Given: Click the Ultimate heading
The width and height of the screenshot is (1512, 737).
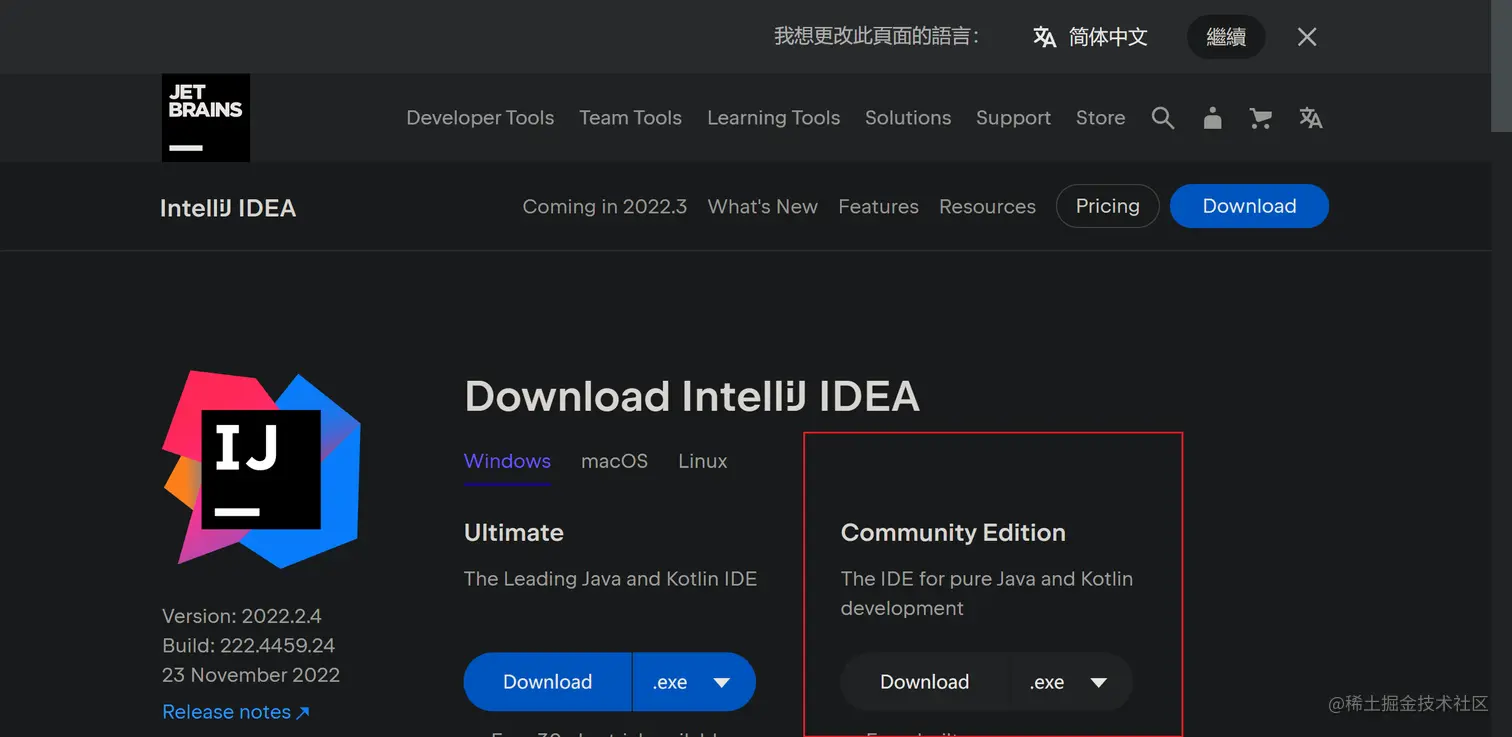Looking at the screenshot, I should pyautogui.click(x=514, y=533).
